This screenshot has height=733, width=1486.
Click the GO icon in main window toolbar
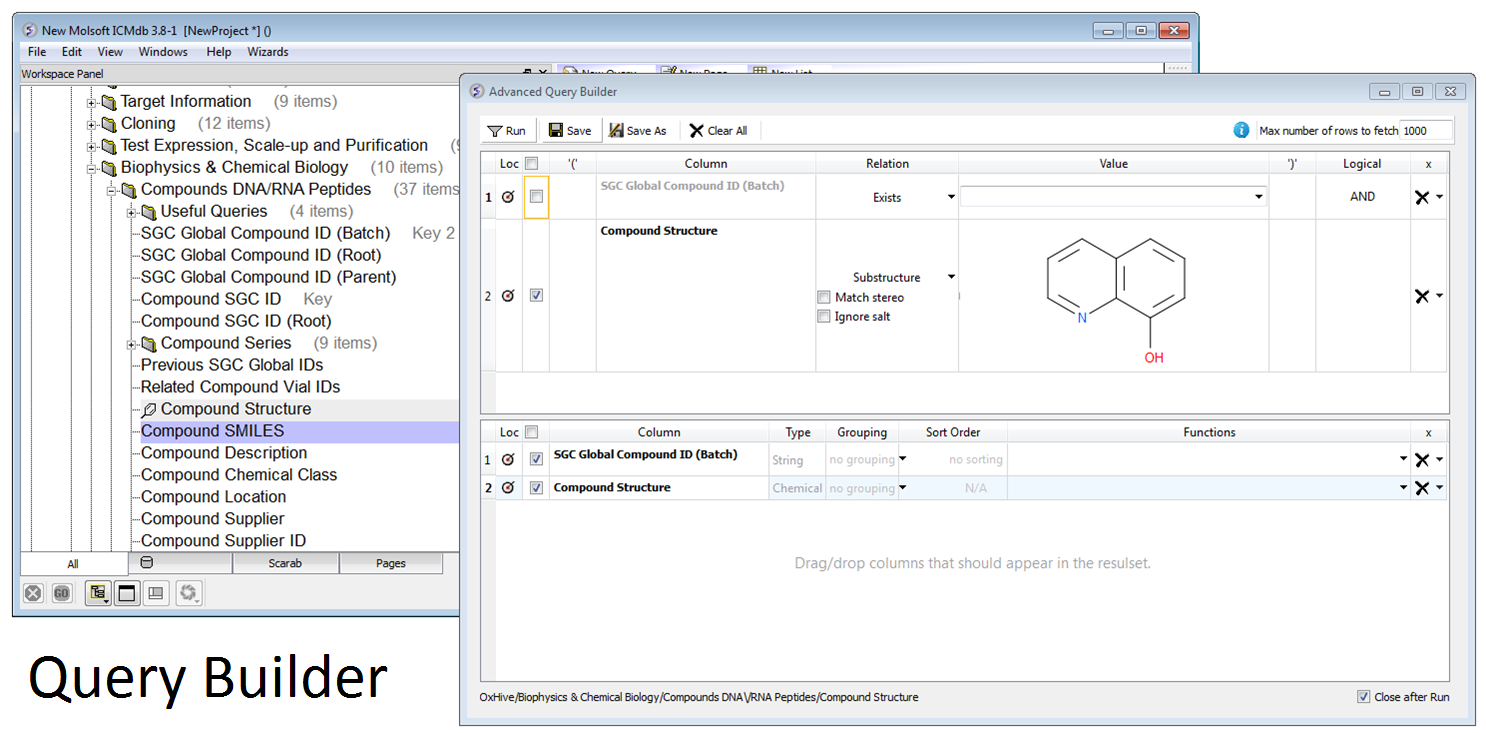pos(61,593)
